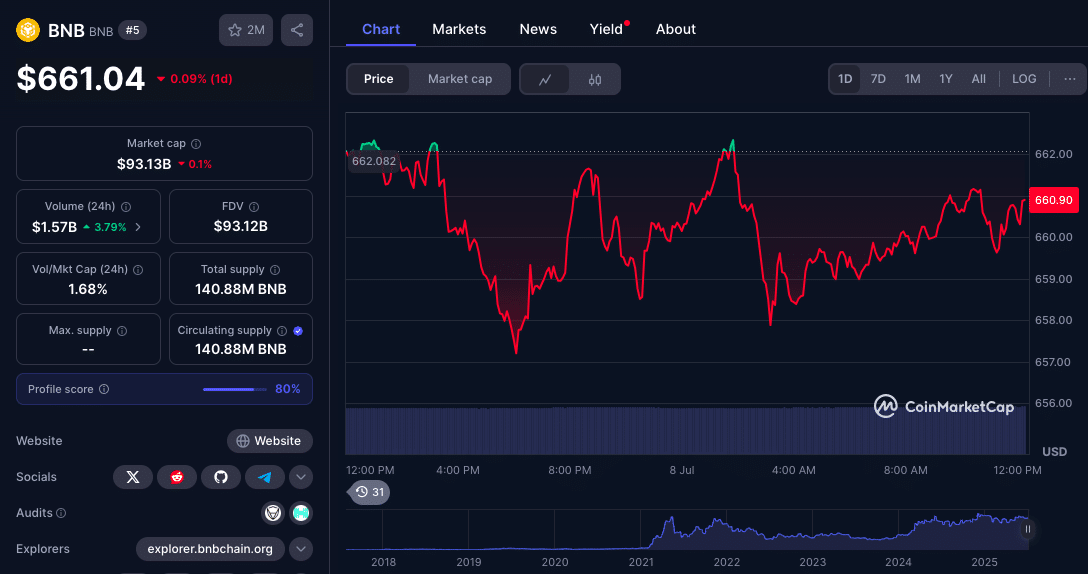Screen dimensions: 1088x574
Task: Click the mini historical range chart at 2021
Action: pyautogui.click(x=641, y=531)
